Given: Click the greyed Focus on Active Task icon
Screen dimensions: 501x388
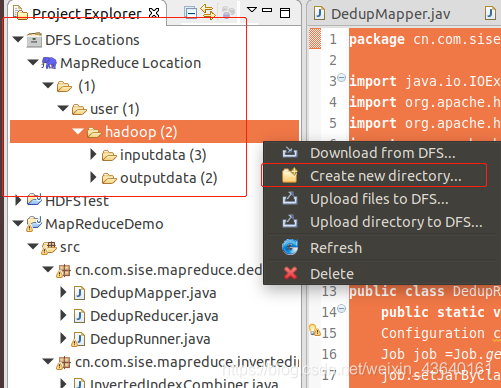Looking at the screenshot, I should click(228, 13).
